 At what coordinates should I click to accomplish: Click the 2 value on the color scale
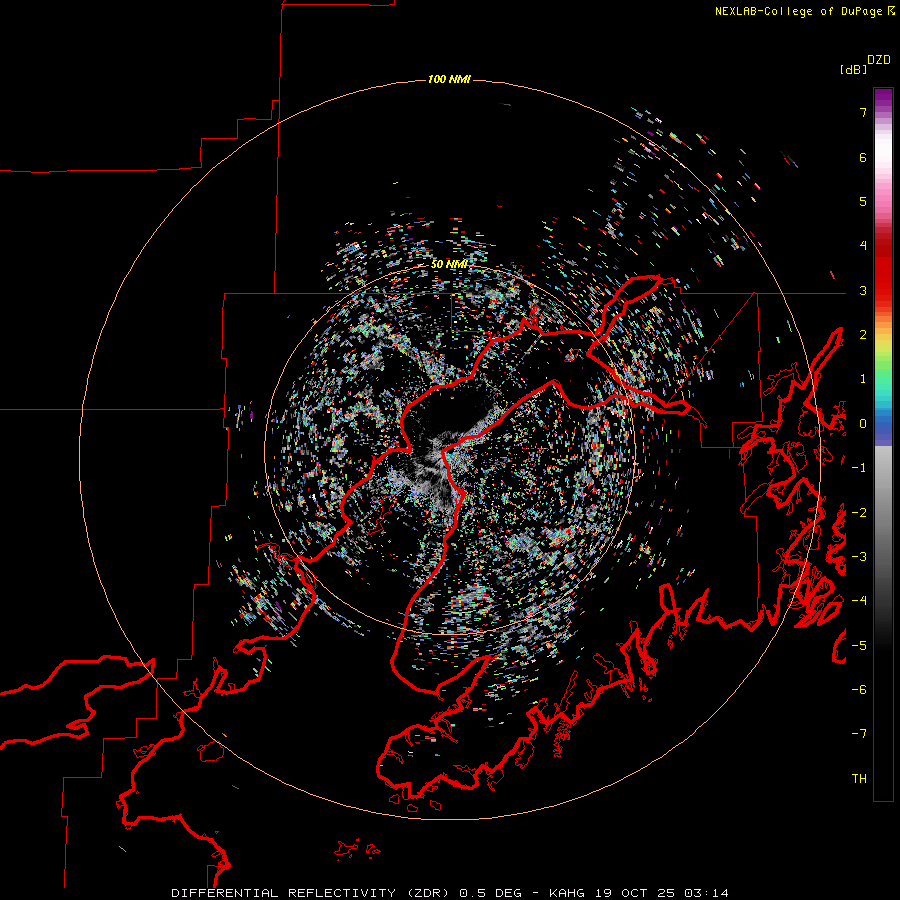pyautogui.click(x=863, y=335)
